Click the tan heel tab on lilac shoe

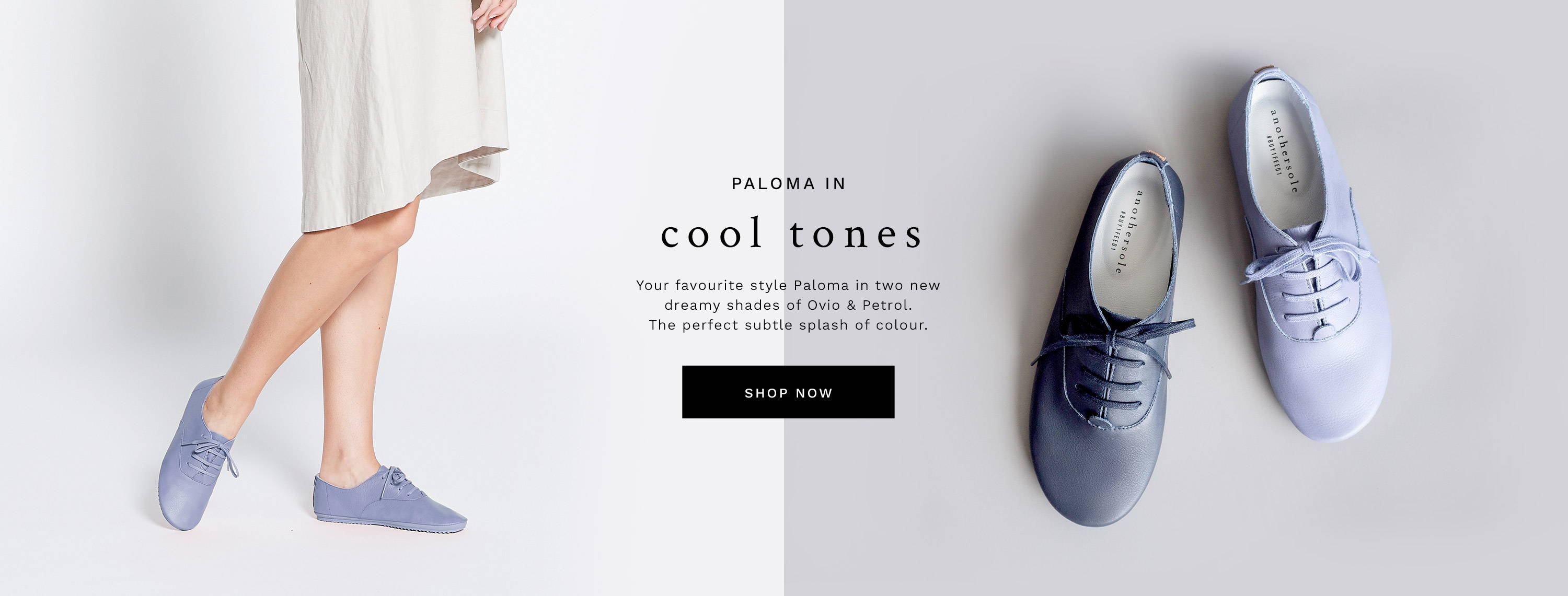click(1265, 68)
